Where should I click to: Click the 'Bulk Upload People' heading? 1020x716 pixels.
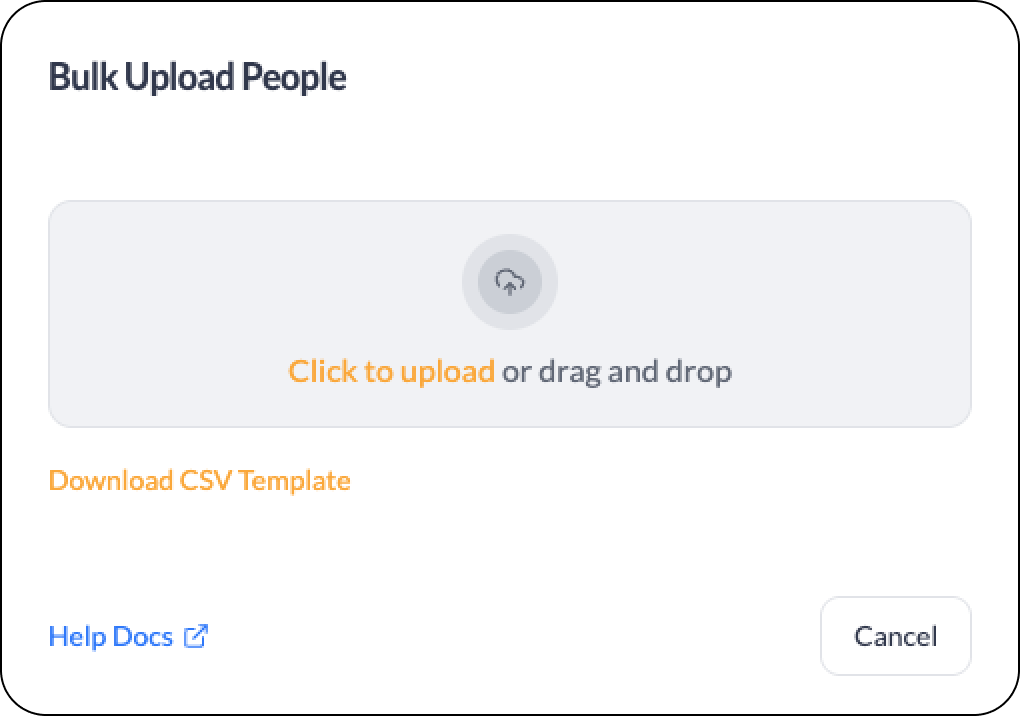pos(197,77)
